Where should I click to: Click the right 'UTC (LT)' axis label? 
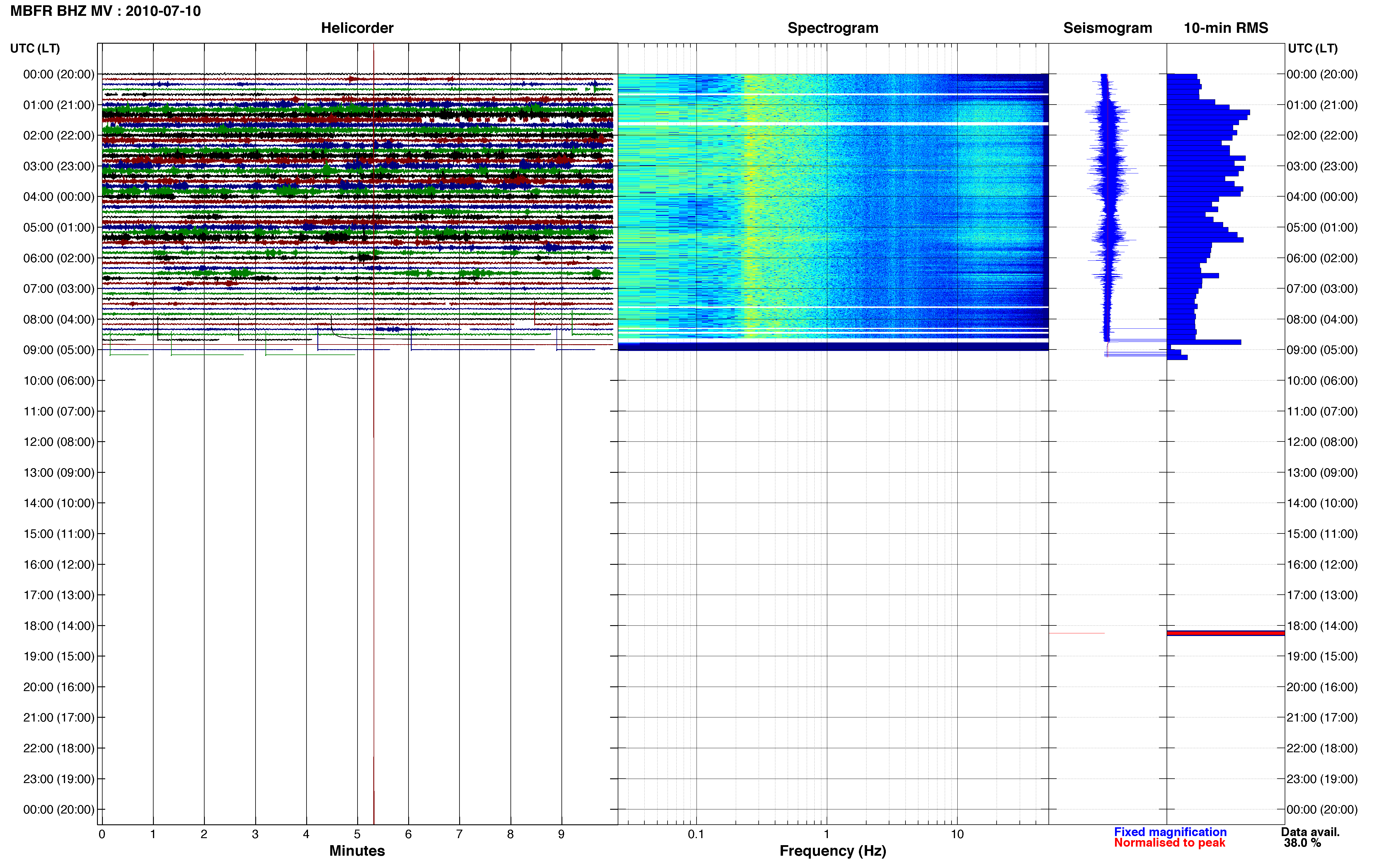pos(1313,48)
